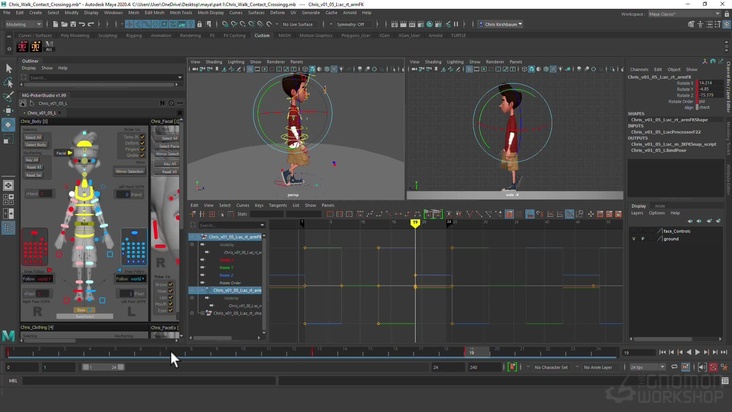Click the first custom shelf character icon
Image resolution: width=732 pixels, height=412 pixels.
pos(22,46)
